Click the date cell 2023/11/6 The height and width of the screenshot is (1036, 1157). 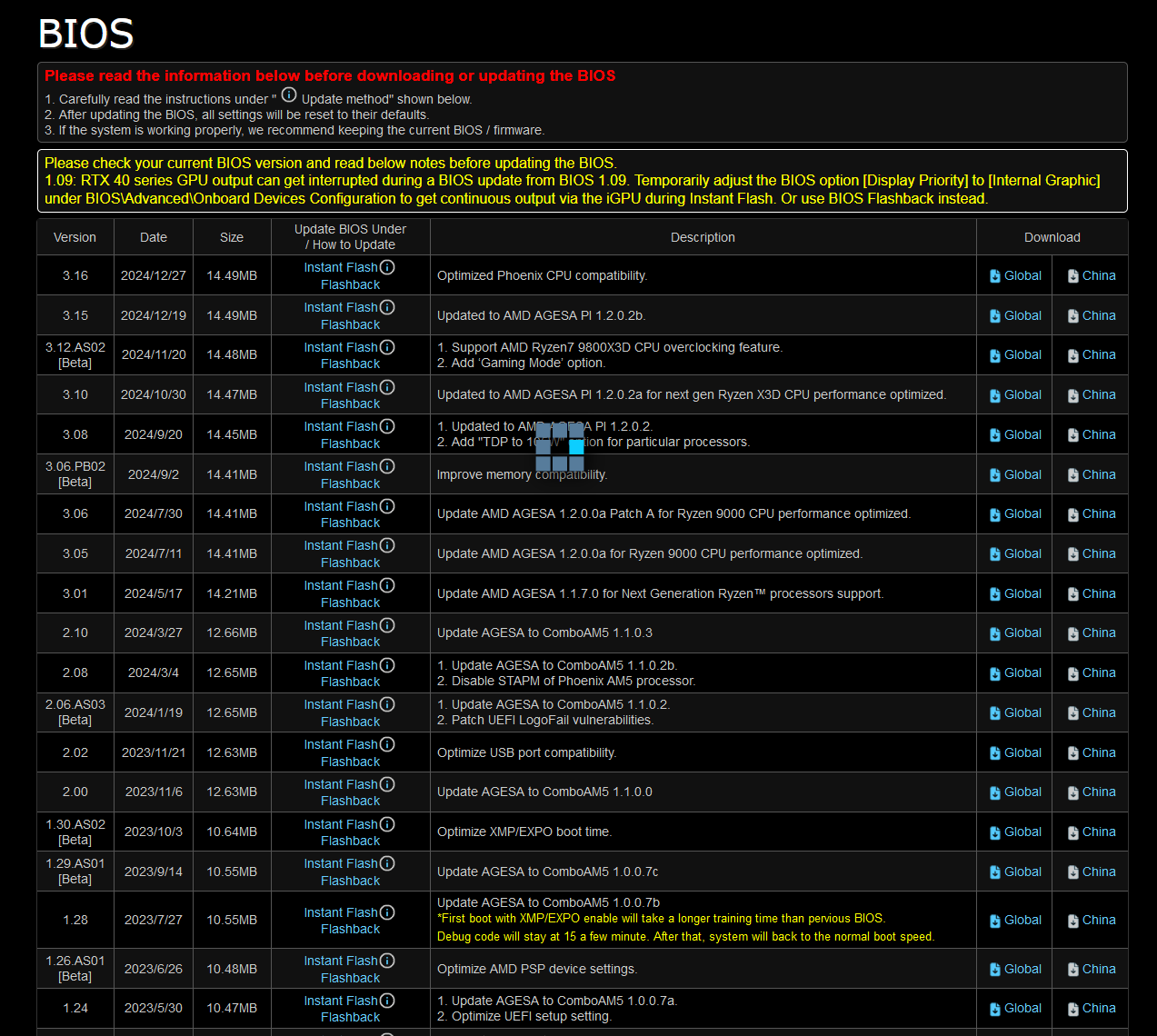pos(154,792)
